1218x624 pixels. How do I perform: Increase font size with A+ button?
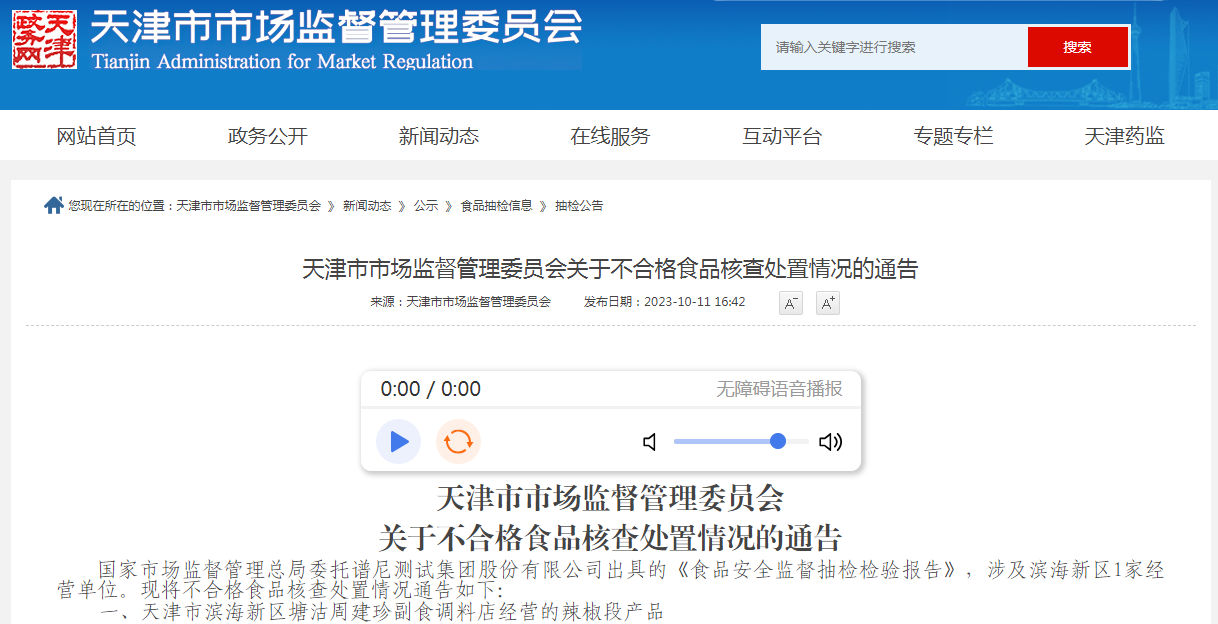(x=827, y=303)
